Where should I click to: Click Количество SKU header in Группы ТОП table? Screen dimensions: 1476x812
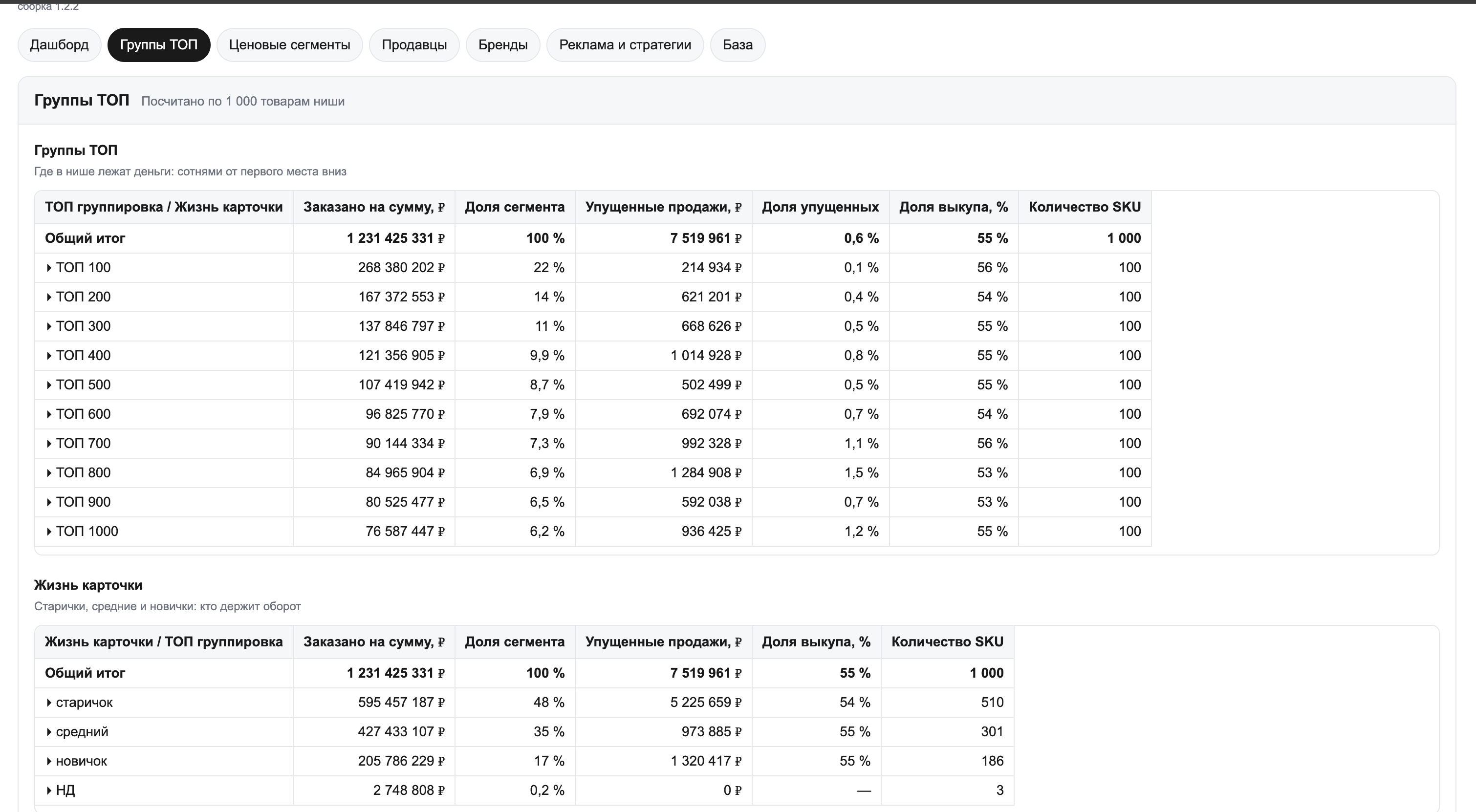[1085, 207]
